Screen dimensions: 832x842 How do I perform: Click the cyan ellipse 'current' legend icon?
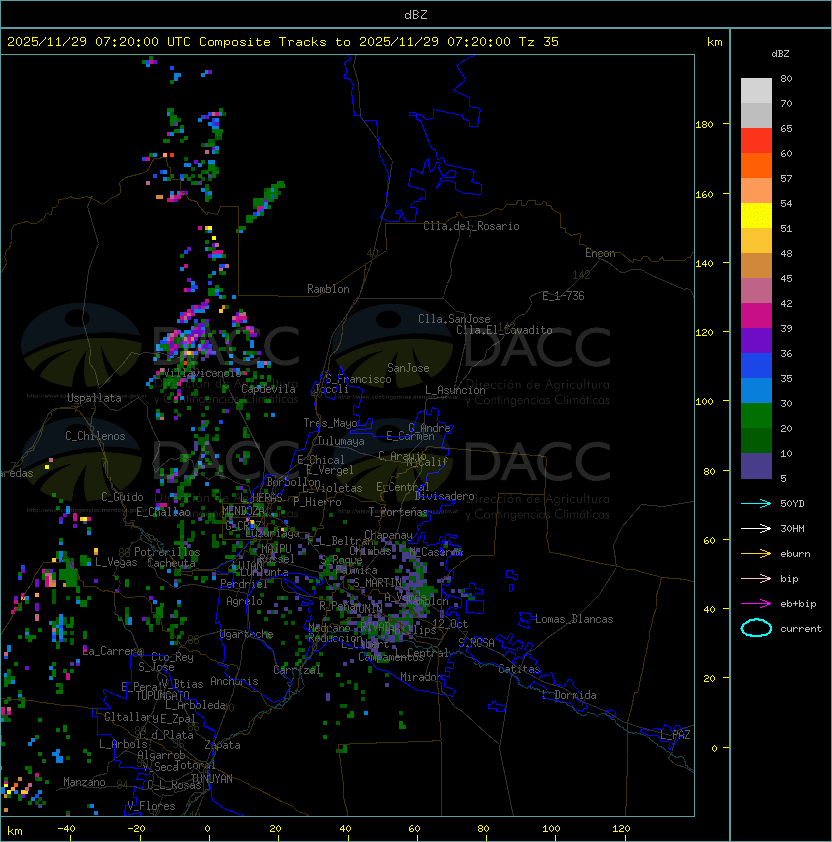(x=756, y=628)
